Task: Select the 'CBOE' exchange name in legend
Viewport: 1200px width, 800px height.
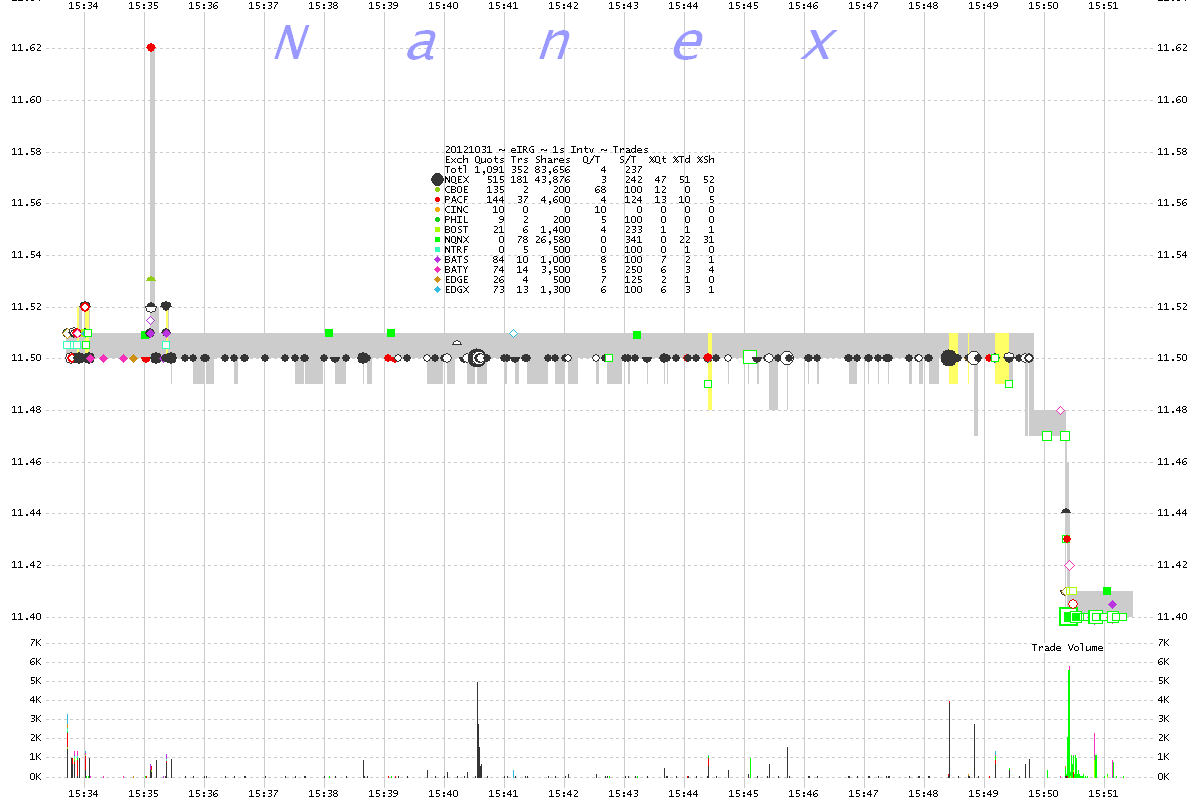Action: 456,190
